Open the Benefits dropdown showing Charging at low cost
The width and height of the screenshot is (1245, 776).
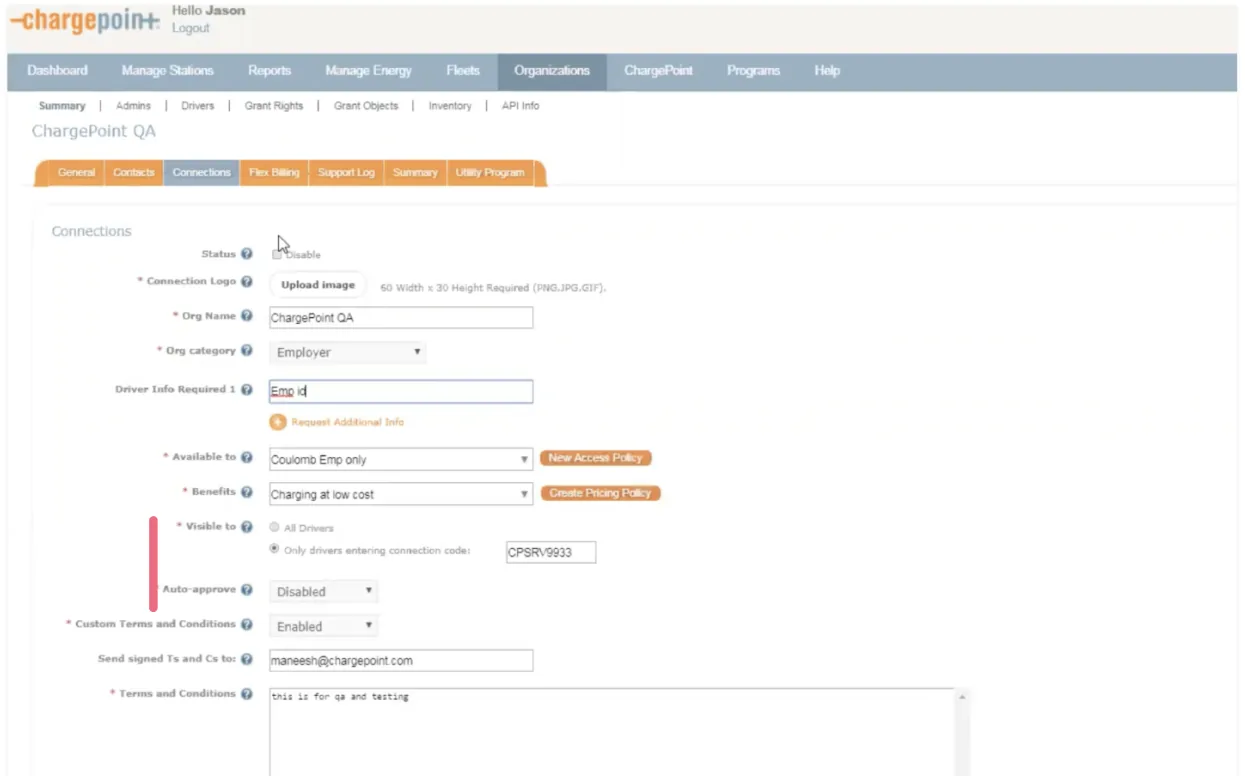[401, 494]
